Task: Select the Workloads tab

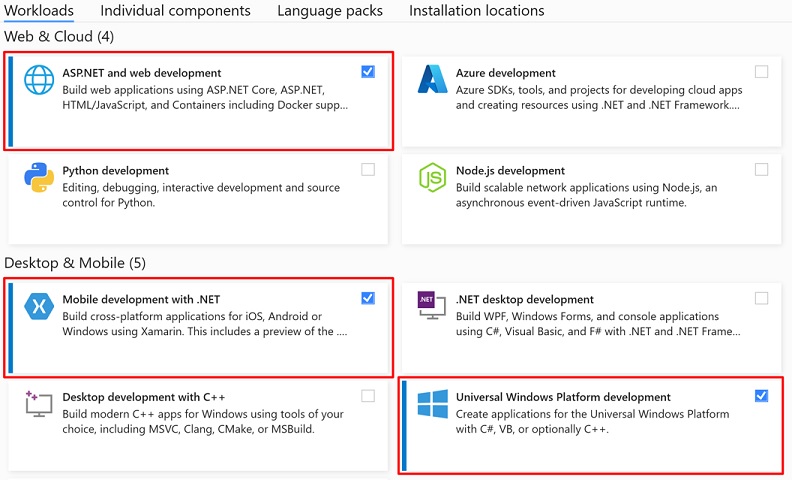Action: 39,11
